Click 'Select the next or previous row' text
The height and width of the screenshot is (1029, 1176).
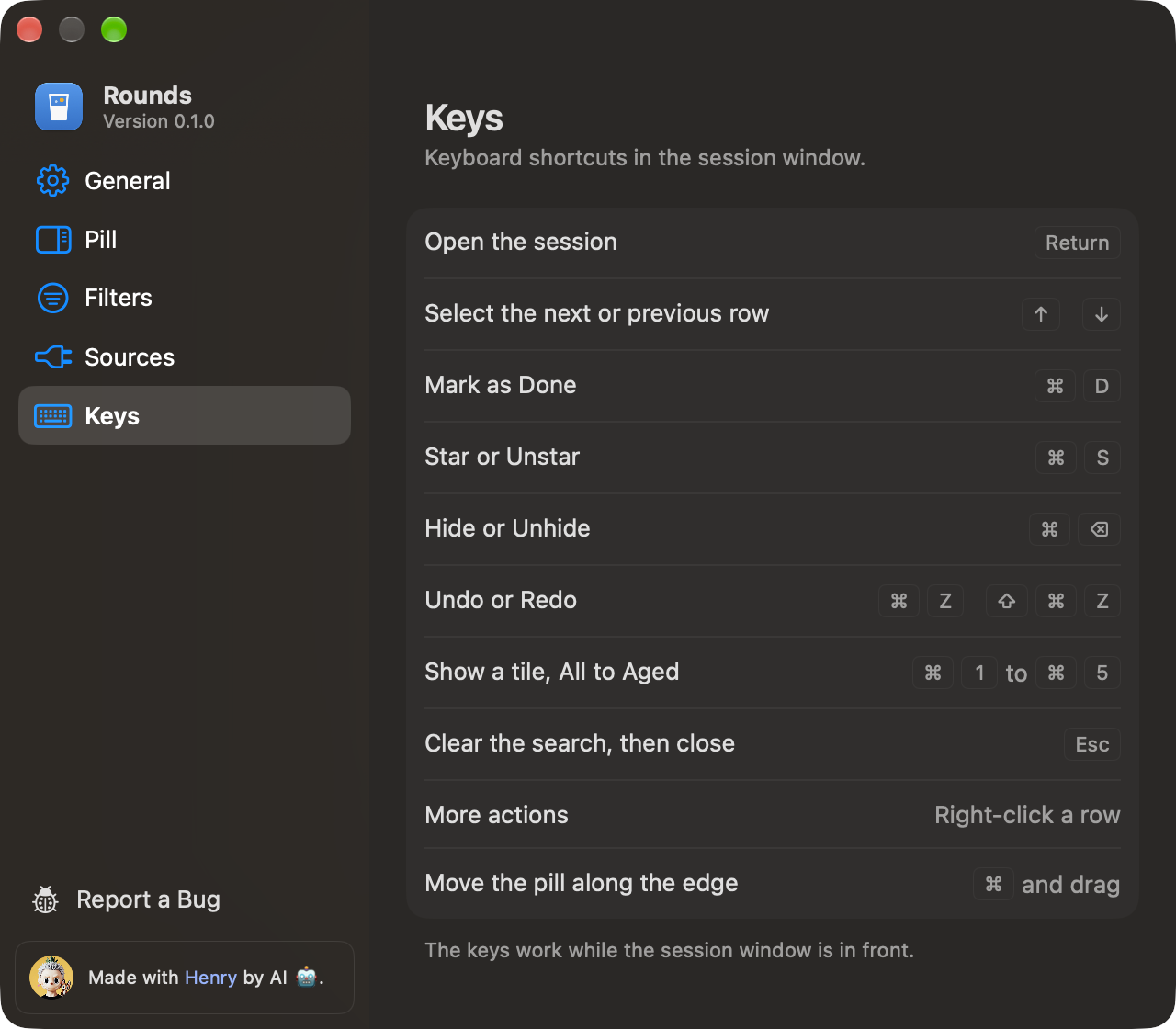[597, 313]
